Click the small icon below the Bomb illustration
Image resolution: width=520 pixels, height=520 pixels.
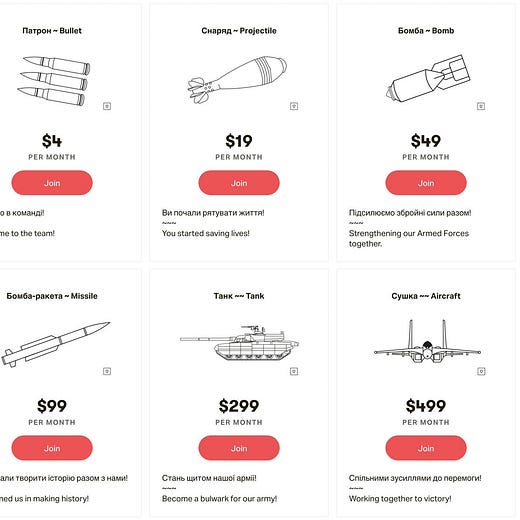pyautogui.click(x=481, y=106)
